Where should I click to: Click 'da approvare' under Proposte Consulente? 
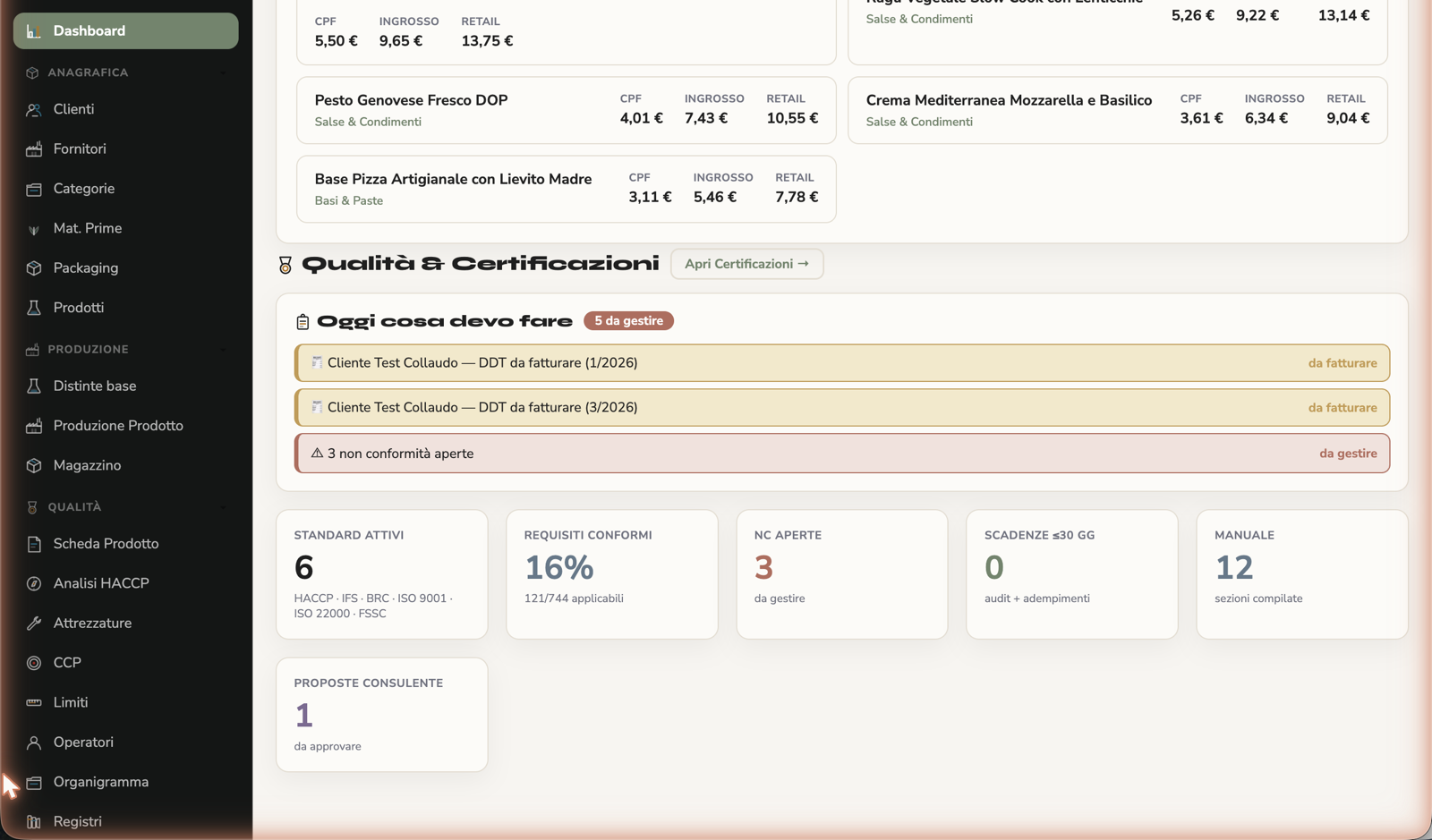tap(328, 746)
